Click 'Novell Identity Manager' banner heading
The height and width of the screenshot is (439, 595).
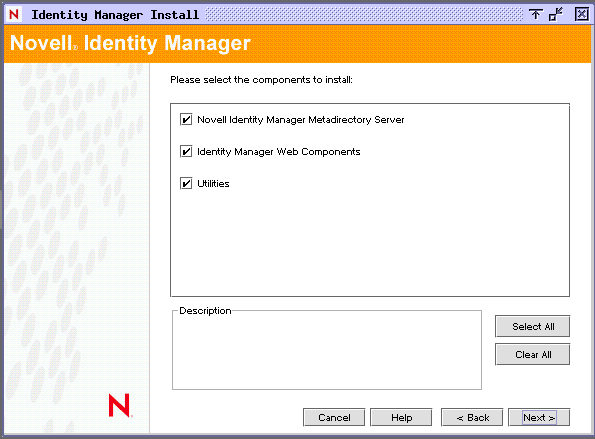click(130, 43)
